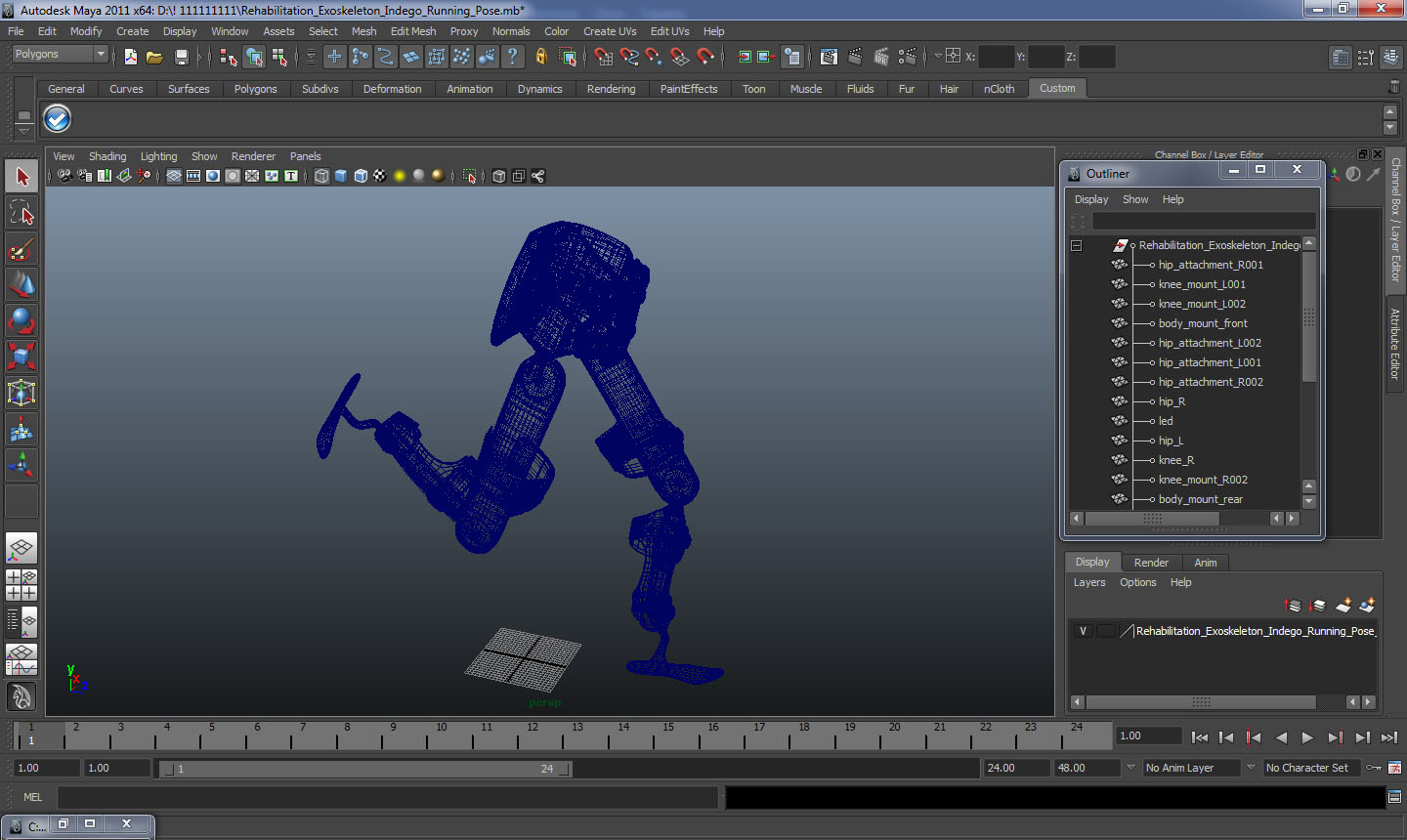Open the Polygons menu set dropdown
The width and height of the screenshot is (1407, 840).
coord(59,54)
